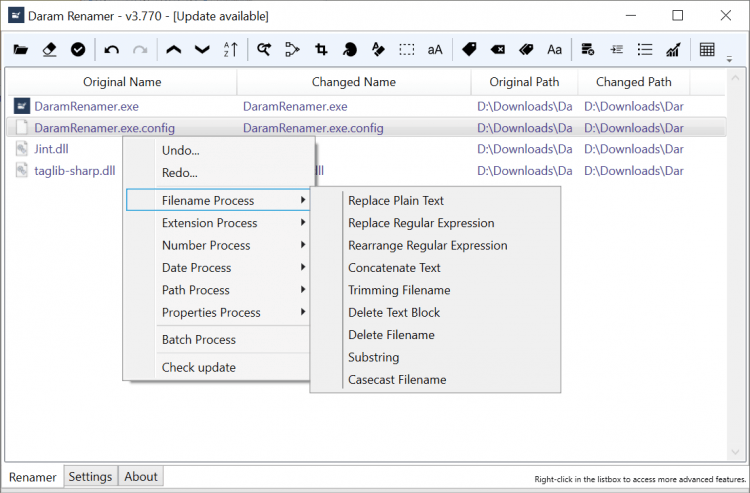Choose Replace Plain Text
Viewport: 750px width, 493px height.
pos(435,200)
